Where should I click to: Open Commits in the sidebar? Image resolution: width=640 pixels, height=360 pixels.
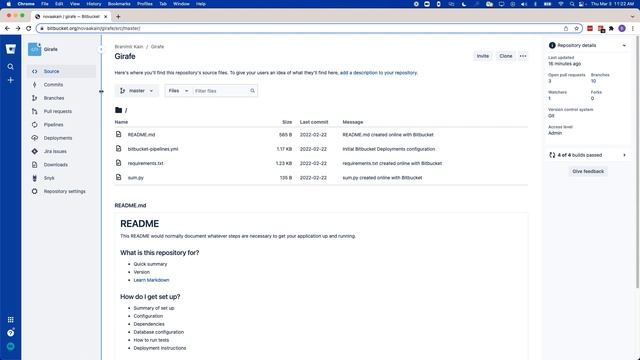pos(62,84)
